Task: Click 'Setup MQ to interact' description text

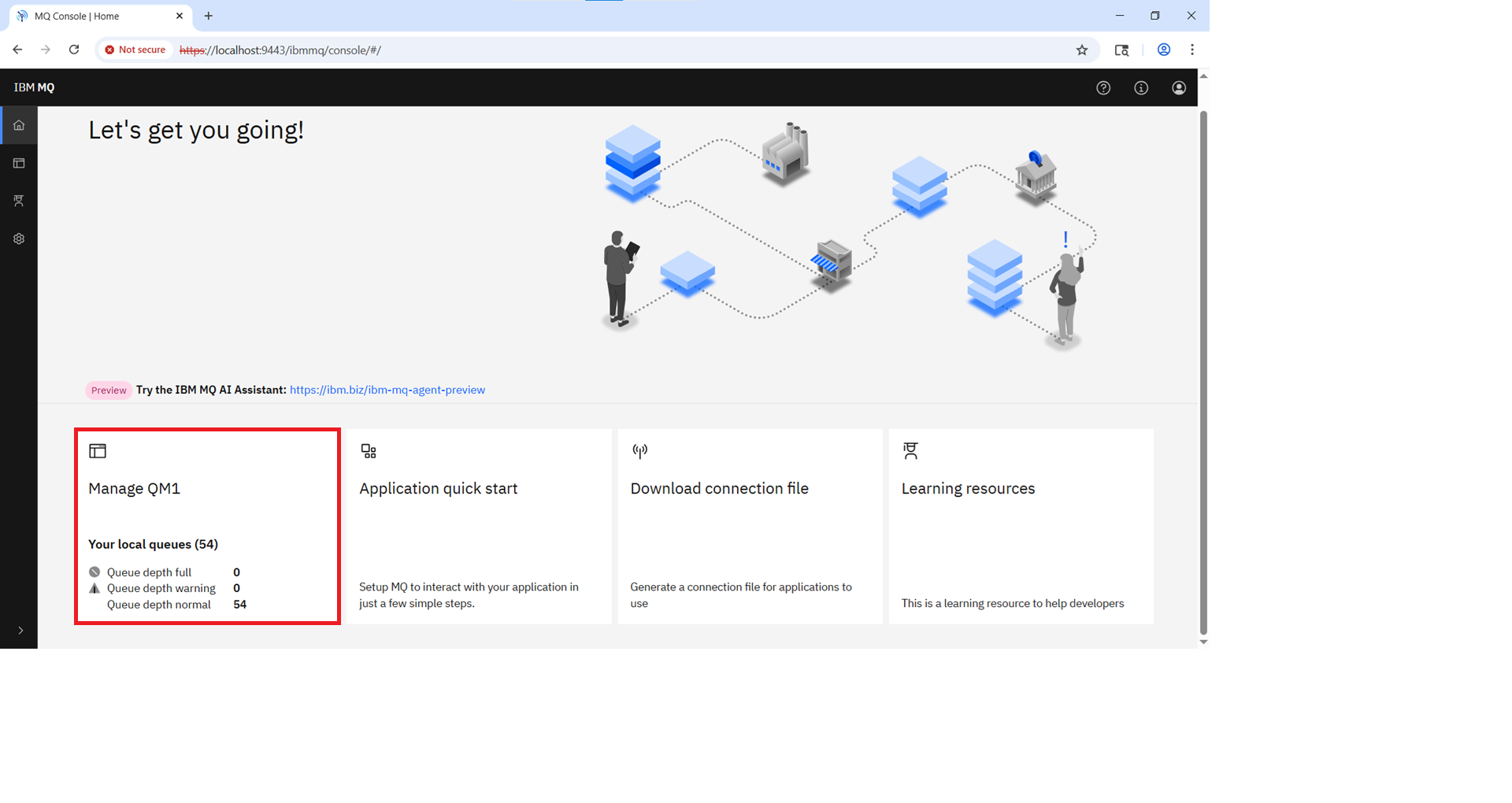Action: [x=469, y=595]
